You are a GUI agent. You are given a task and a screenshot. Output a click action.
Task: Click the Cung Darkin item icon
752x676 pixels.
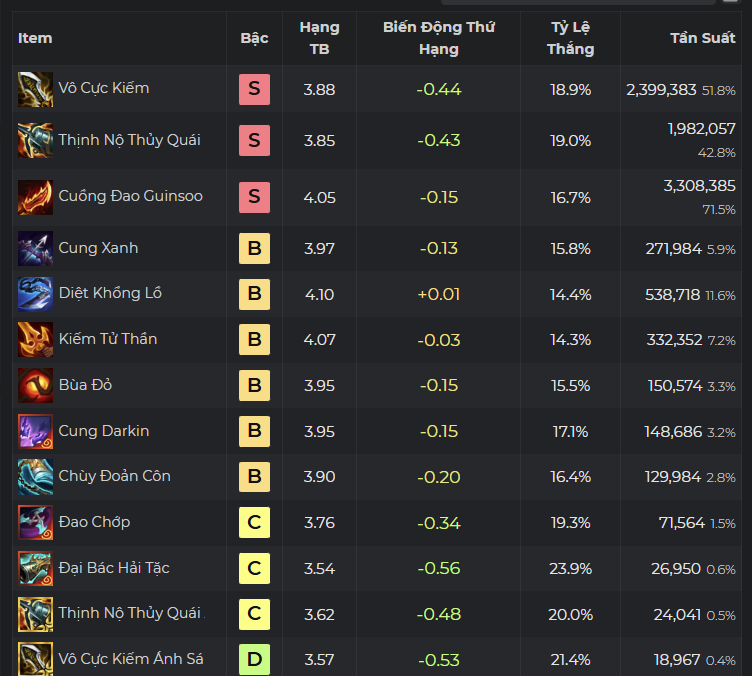(x=35, y=431)
